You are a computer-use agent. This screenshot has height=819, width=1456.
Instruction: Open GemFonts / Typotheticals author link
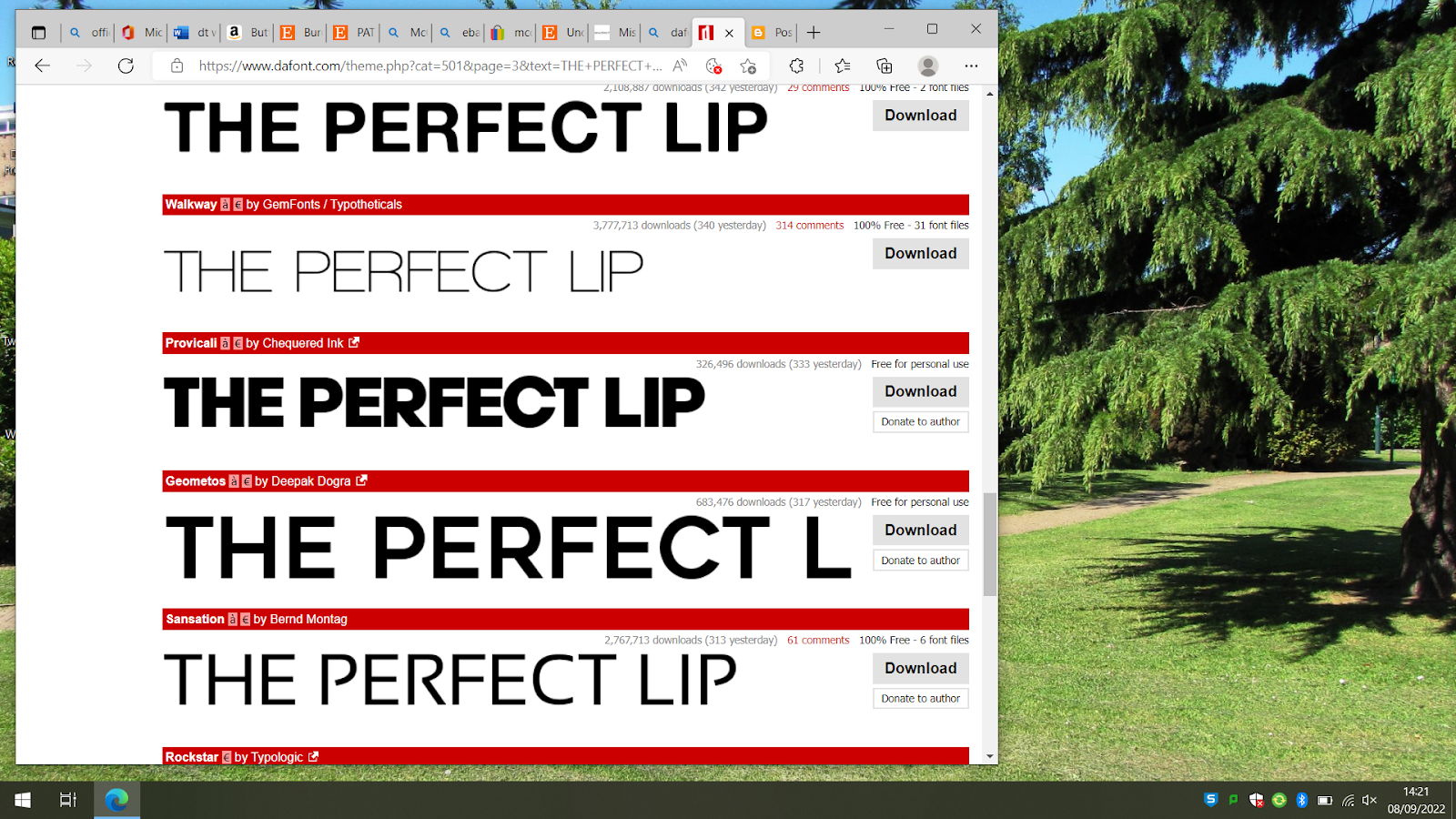tap(332, 205)
